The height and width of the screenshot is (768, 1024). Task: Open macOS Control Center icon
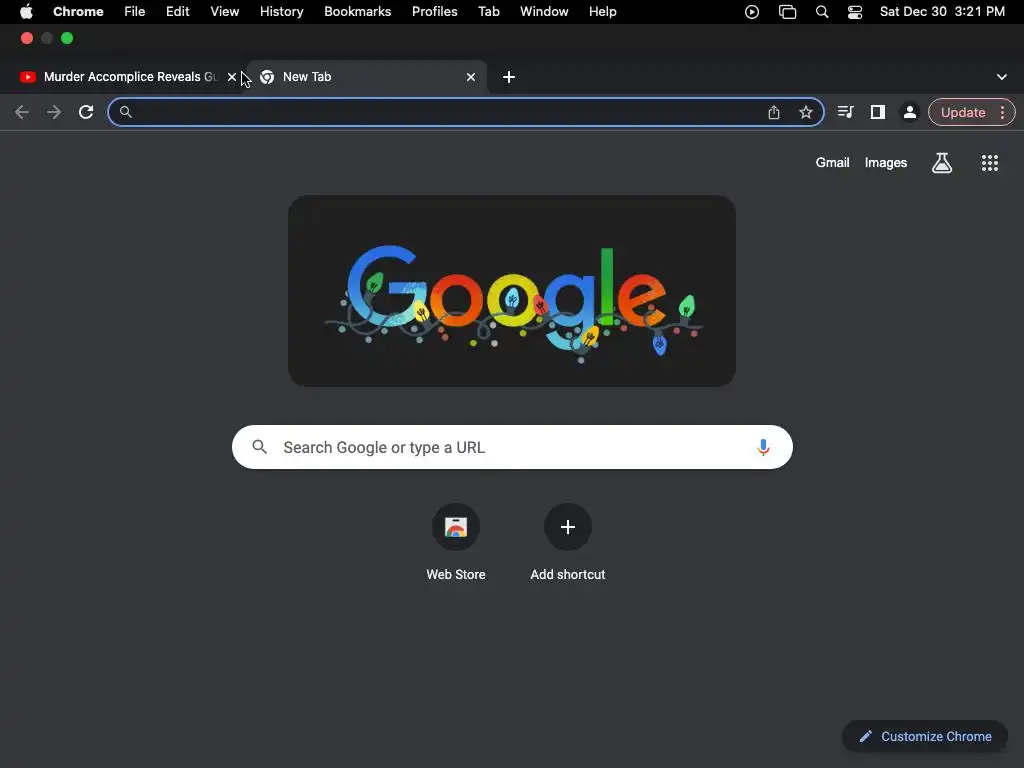point(855,12)
